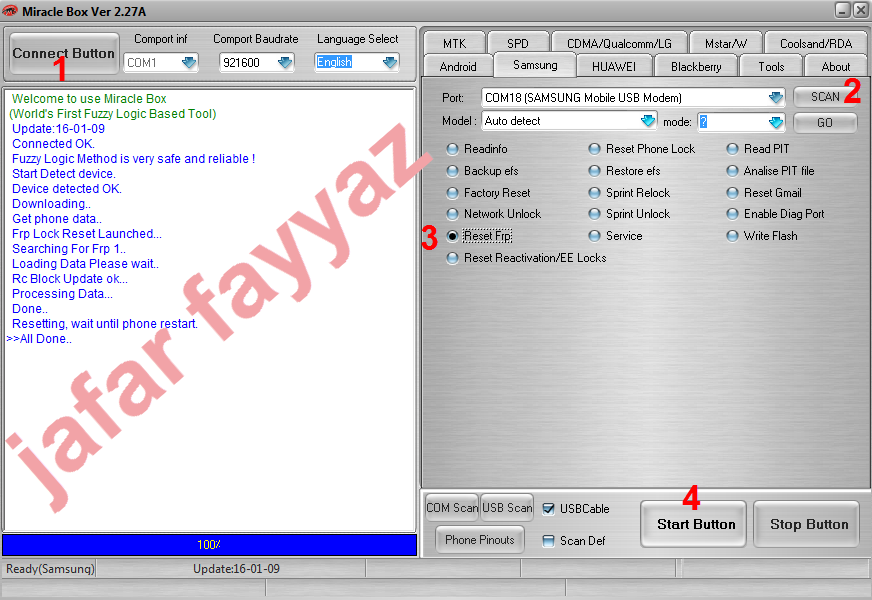
Task: Open the CDMA/Qualcomm/LG tab
Action: [x=619, y=43]
